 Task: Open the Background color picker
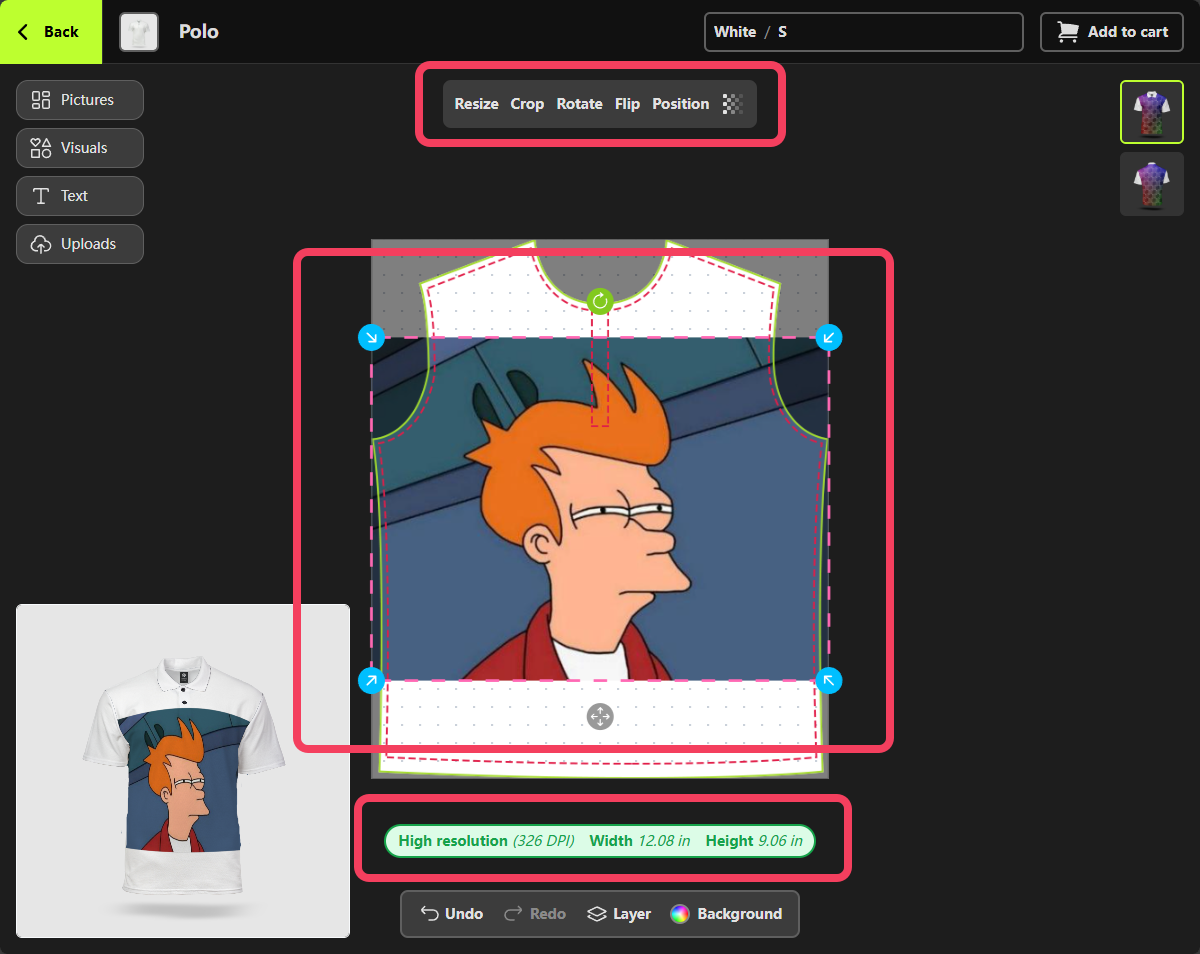pos(726,914)
